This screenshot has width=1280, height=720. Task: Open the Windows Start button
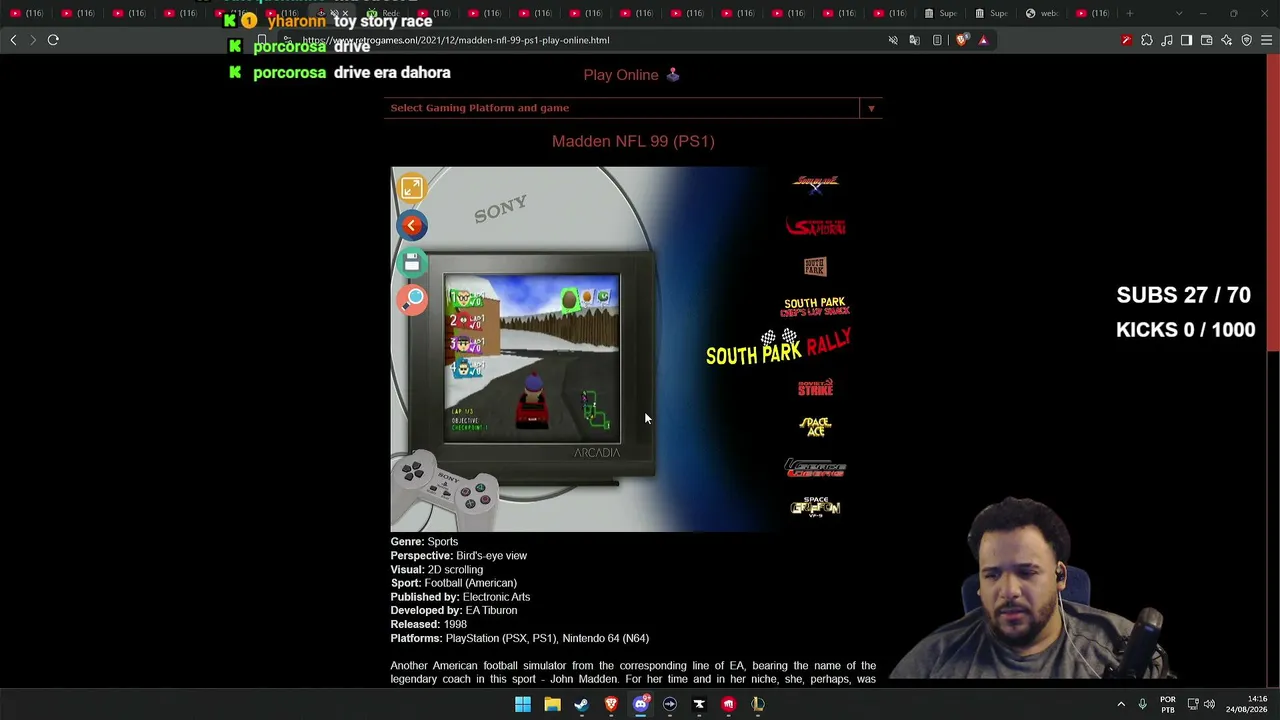pos(523,704)
